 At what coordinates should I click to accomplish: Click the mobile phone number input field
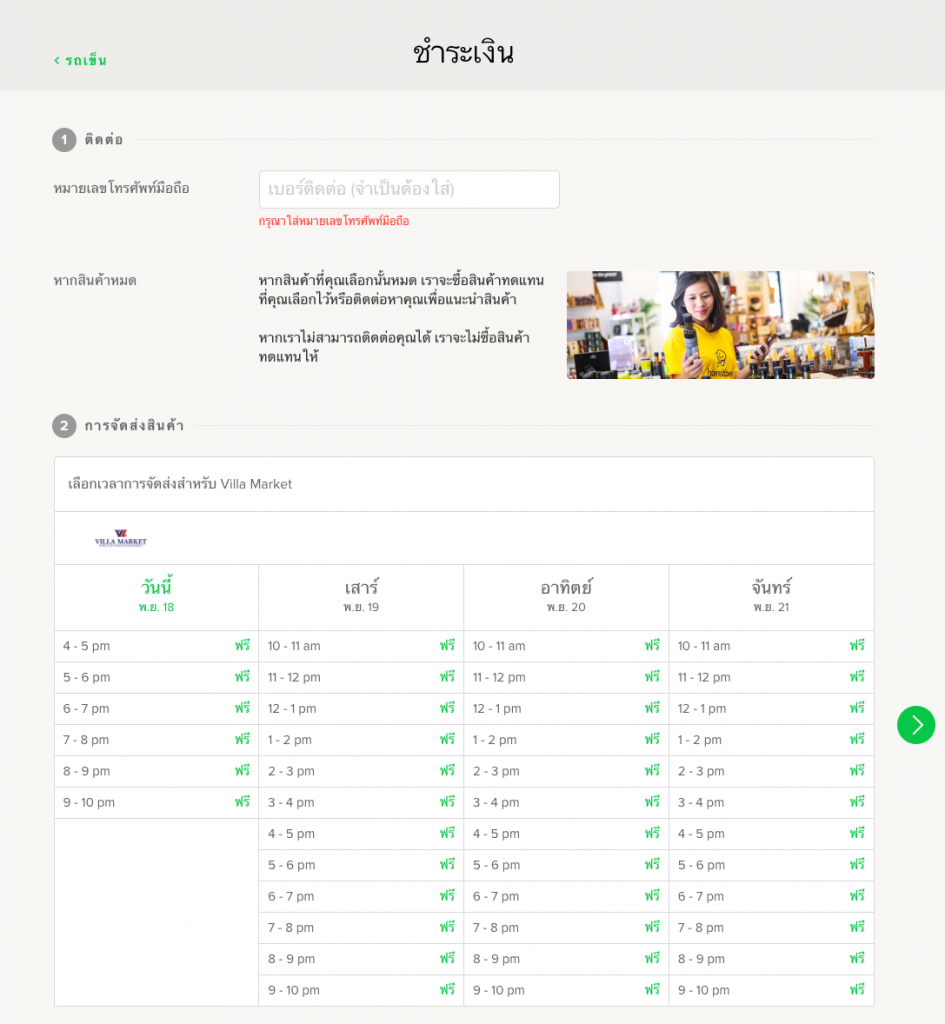click(409, 189)
